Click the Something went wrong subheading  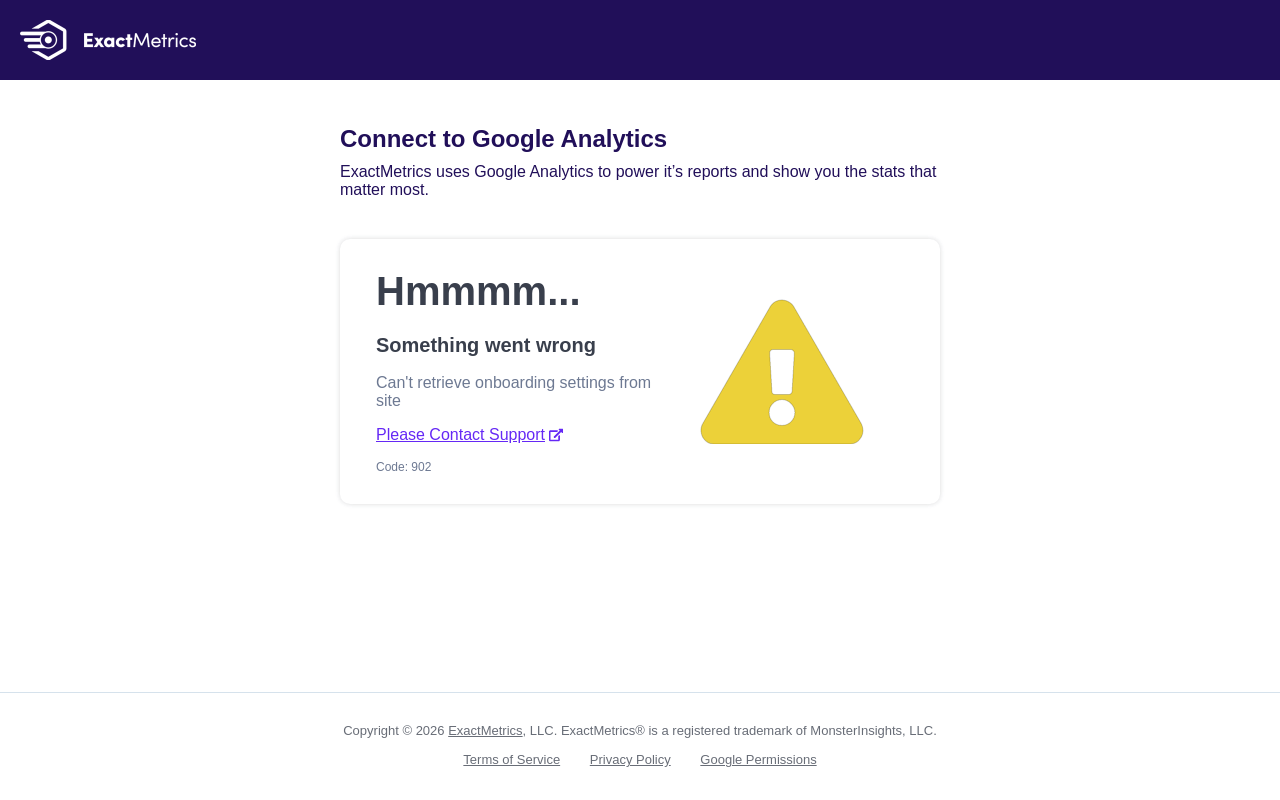tap(486, 345)
